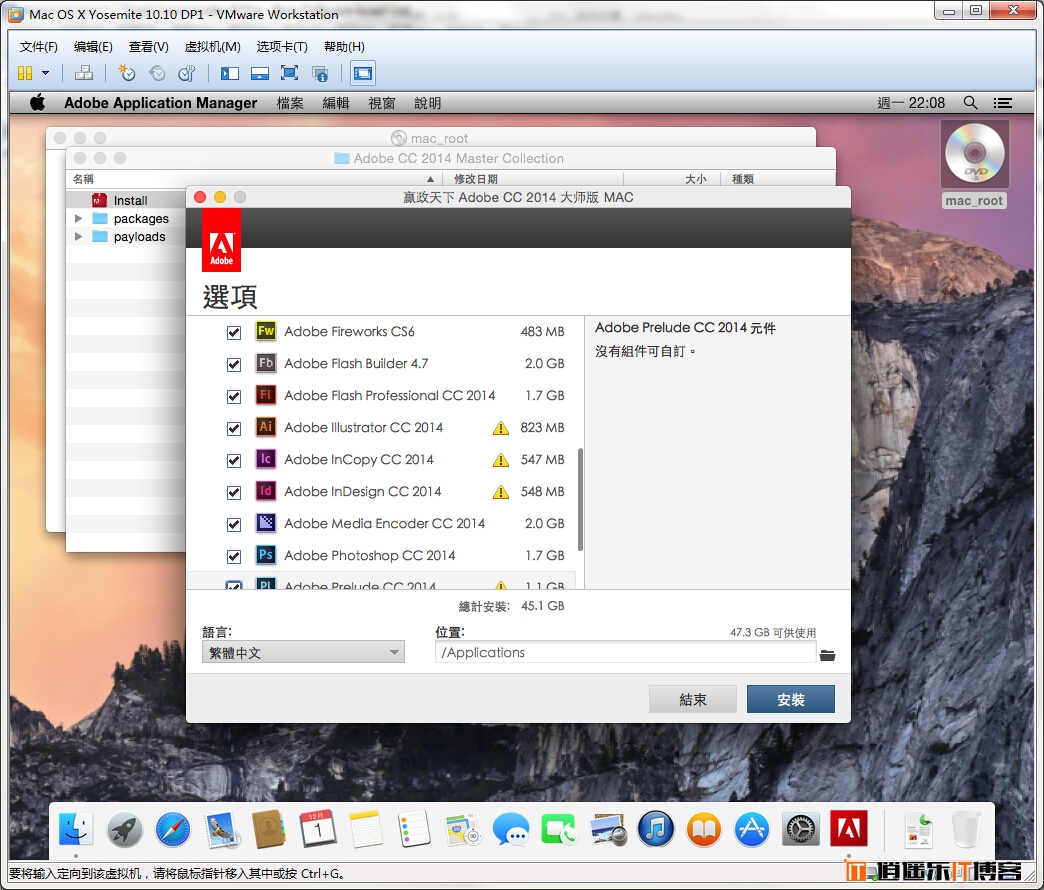Open the App Store in the Dock

pos(752,829)
